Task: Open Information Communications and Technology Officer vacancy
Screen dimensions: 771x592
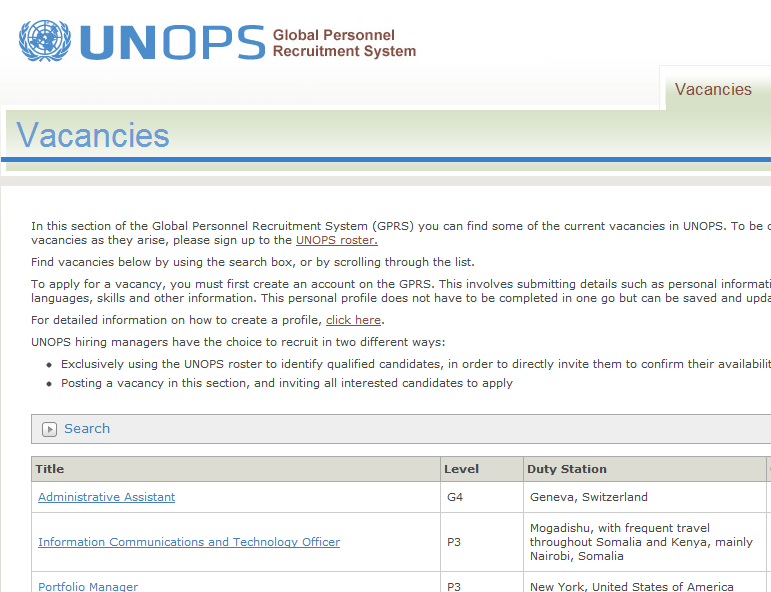Action: click(x=189, y=542)
